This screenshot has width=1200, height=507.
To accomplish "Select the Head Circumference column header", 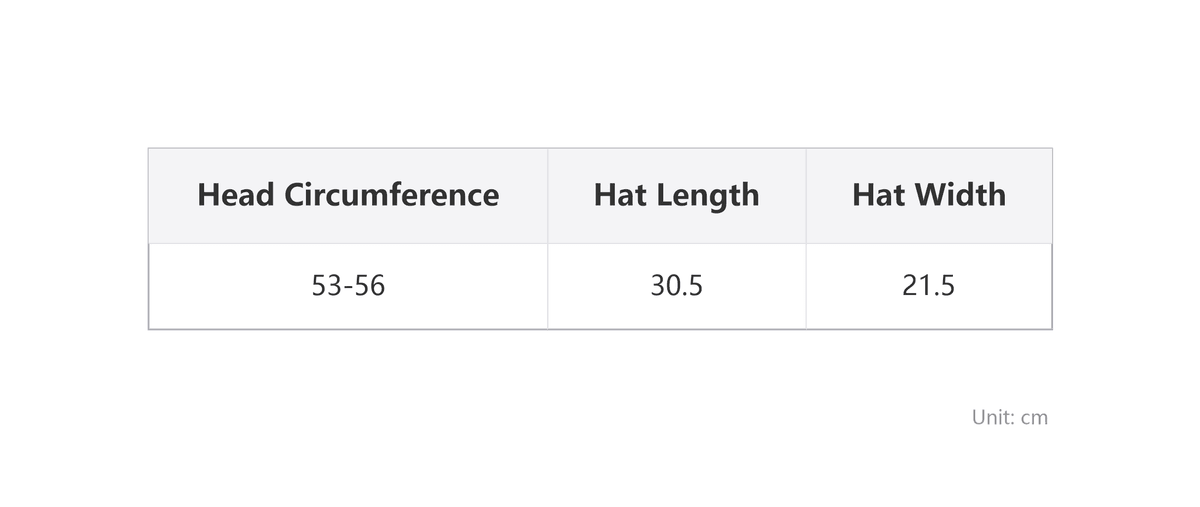I will [348, 195].
